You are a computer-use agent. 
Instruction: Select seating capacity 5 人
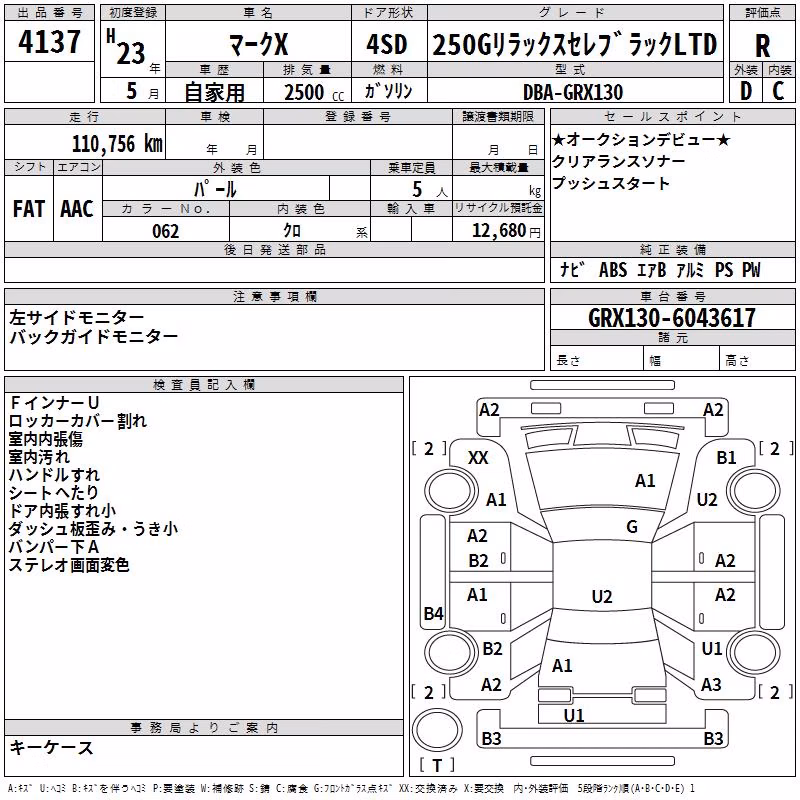tap(430, 190)
